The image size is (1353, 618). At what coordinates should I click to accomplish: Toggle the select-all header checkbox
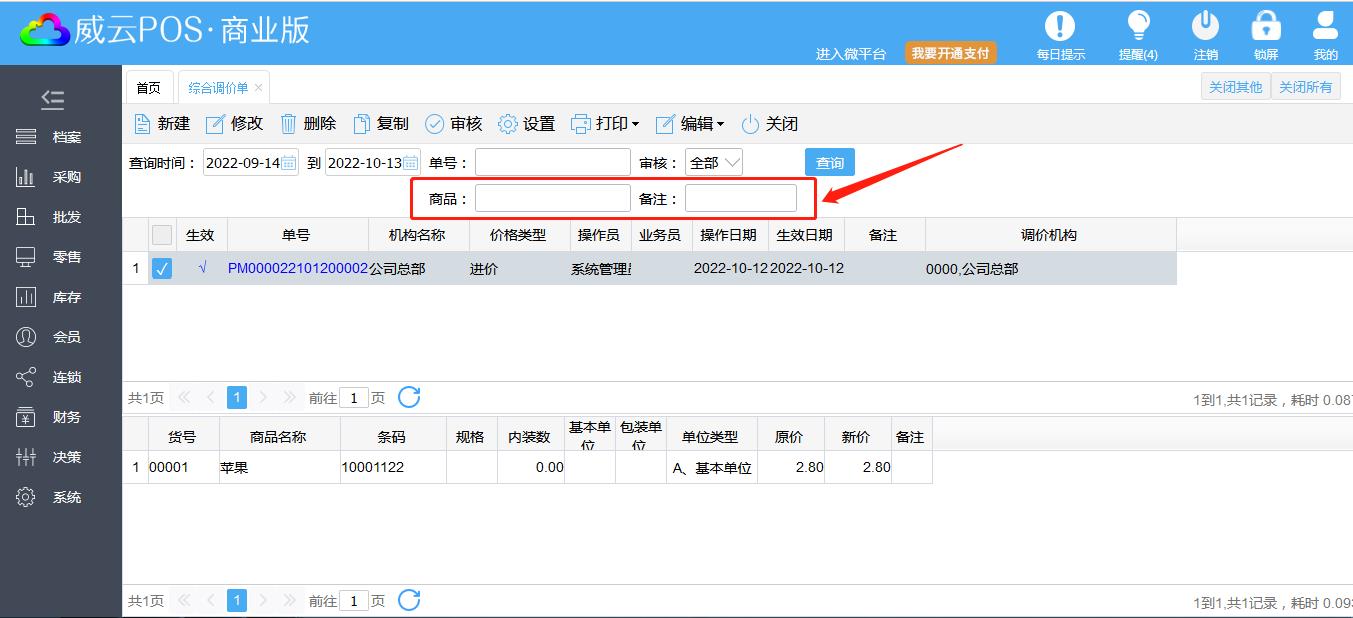162,235
